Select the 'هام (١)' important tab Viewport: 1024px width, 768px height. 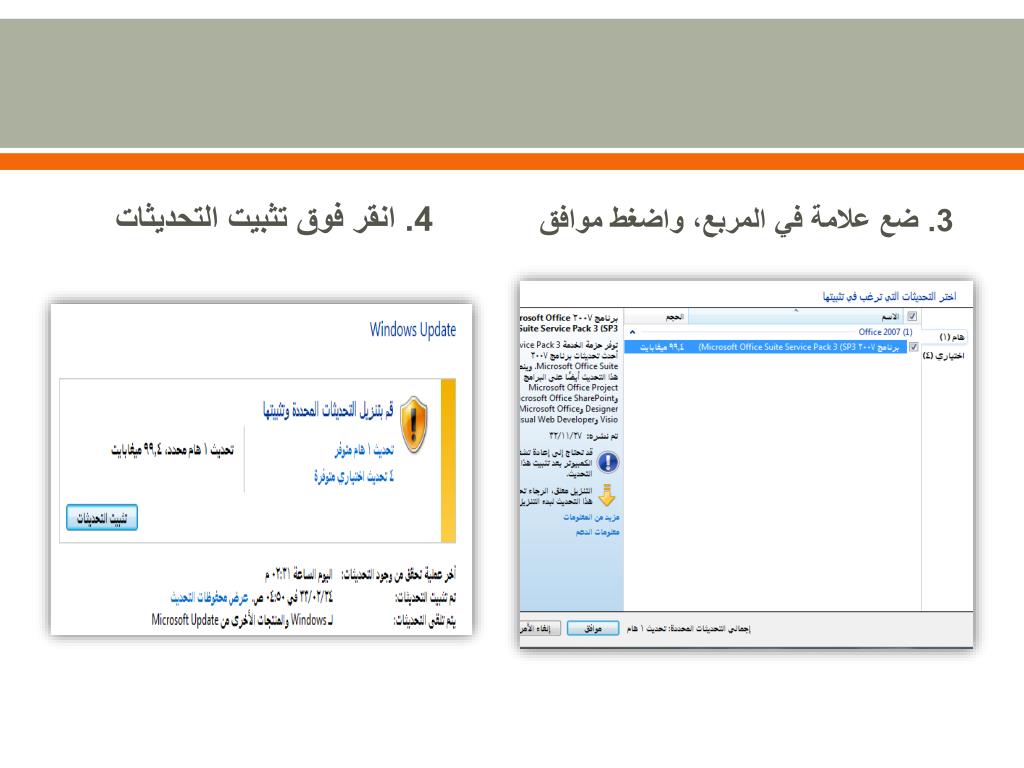tap(952, 337)
